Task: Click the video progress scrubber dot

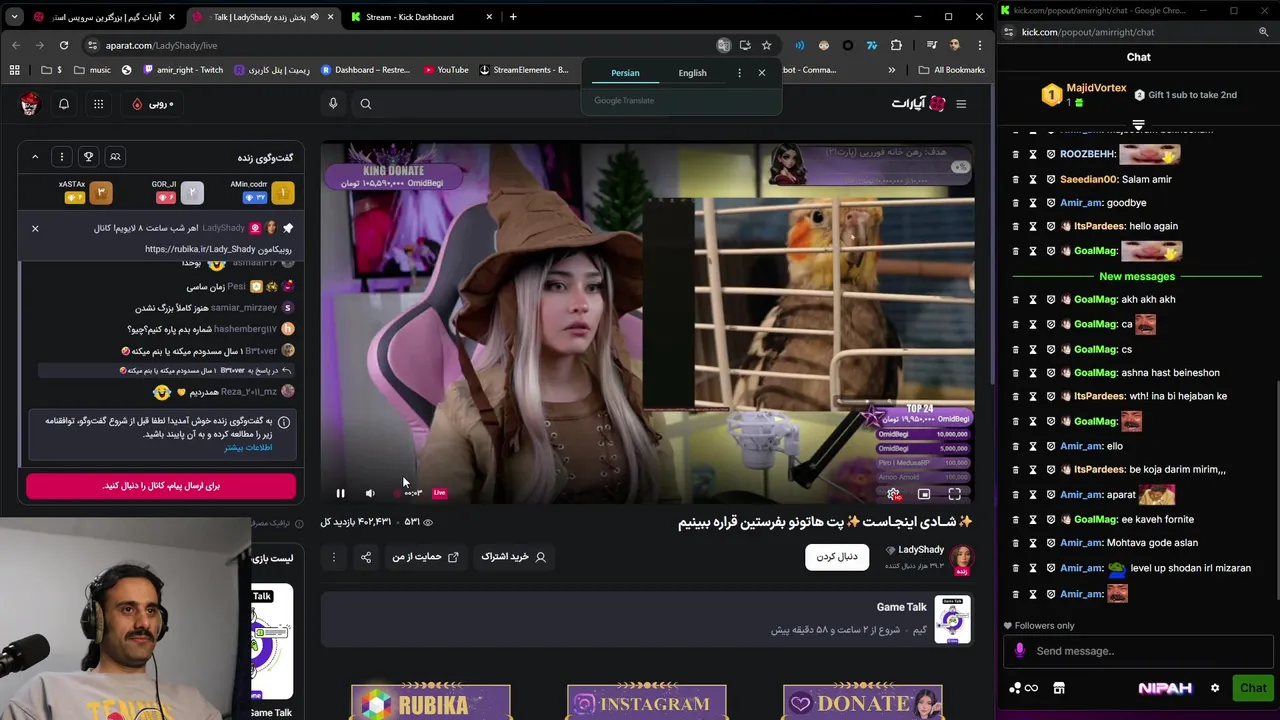Action: tap(397, 493)
